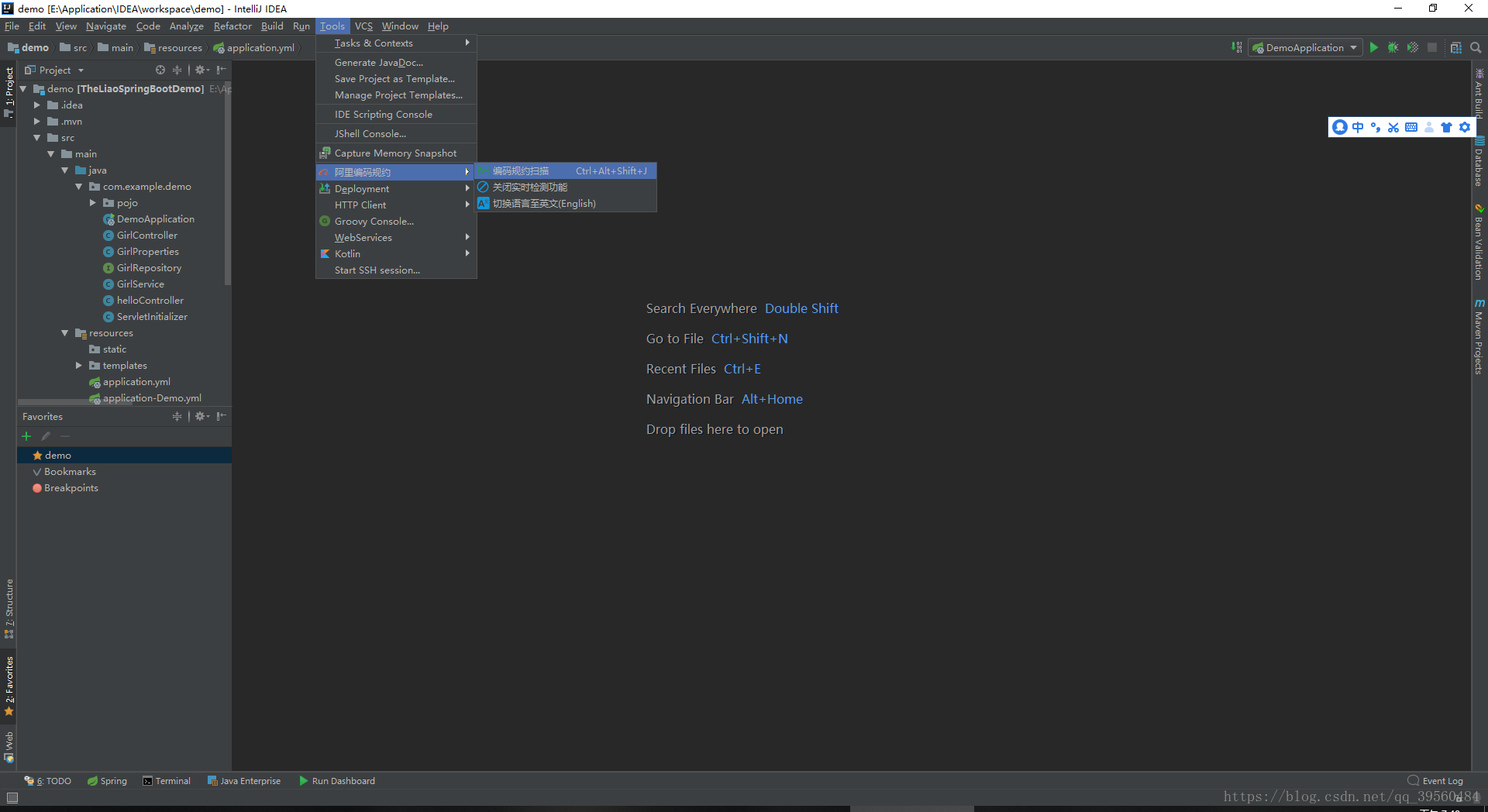Run DemoApplication with the green play icon
This screenshot has height=812, width=1488.
coord(1373,47)
